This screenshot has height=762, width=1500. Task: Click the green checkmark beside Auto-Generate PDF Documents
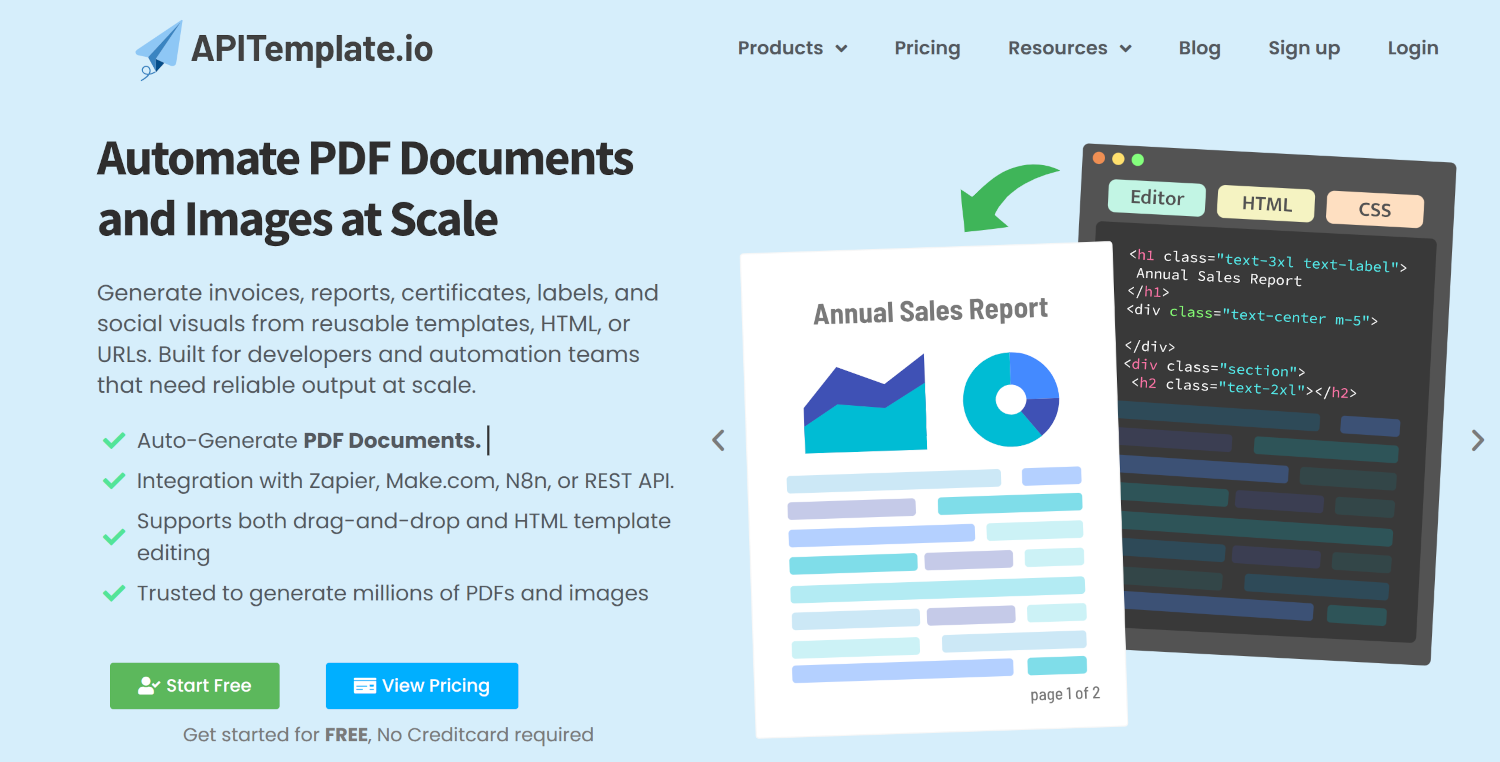[x=113, y=440]
